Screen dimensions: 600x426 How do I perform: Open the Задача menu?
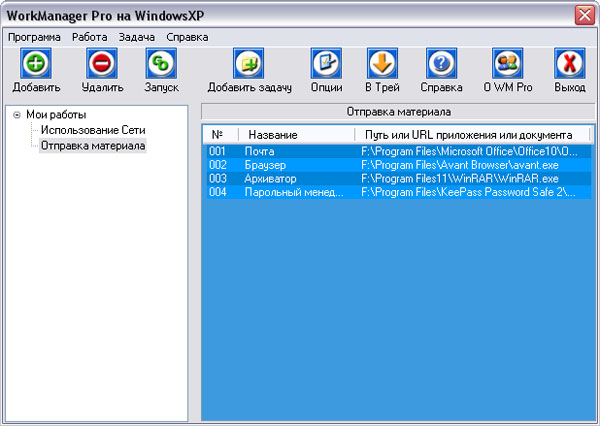[137, 37]
